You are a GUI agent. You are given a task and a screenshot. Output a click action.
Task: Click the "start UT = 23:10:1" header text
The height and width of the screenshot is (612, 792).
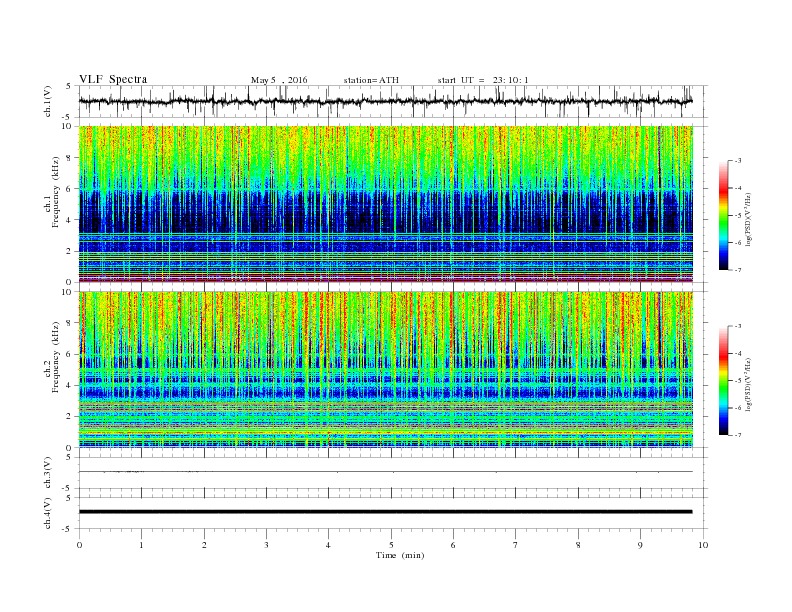[x=483, y=80]
